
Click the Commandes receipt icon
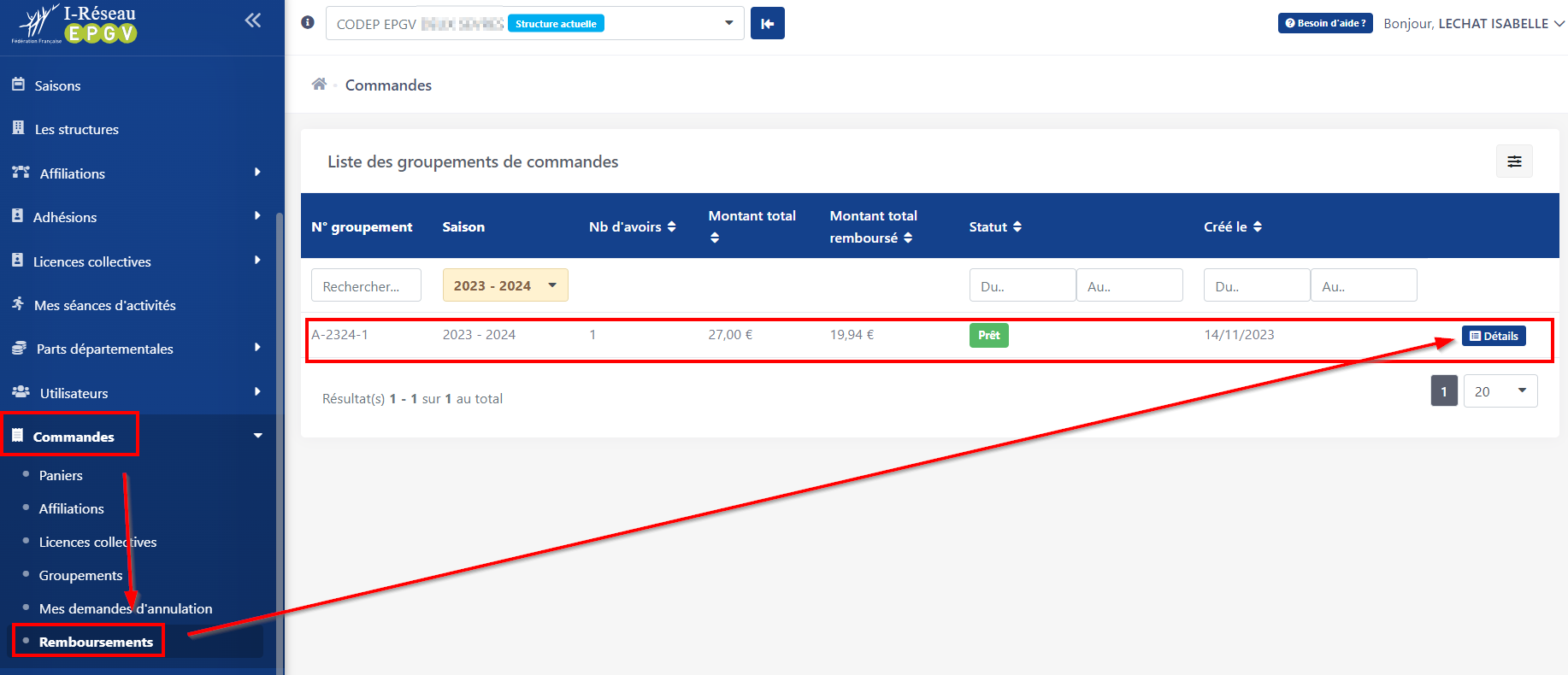click(x=17, y=436)
